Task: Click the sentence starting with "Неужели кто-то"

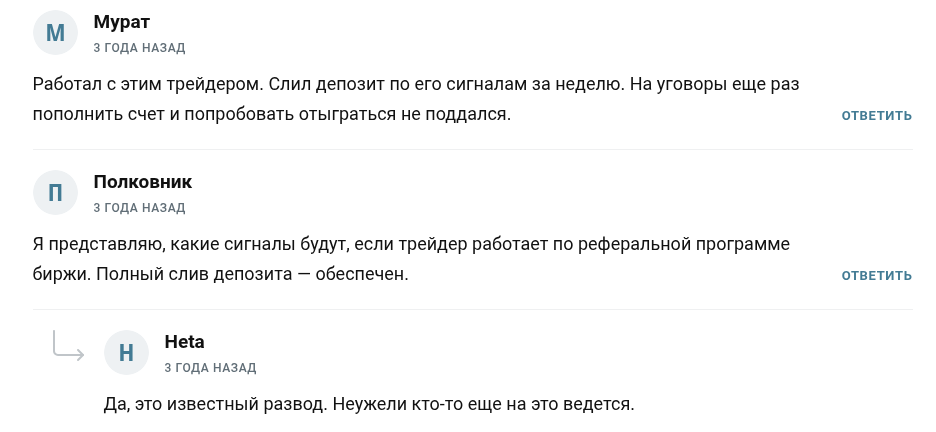Action: click(482, 405)
